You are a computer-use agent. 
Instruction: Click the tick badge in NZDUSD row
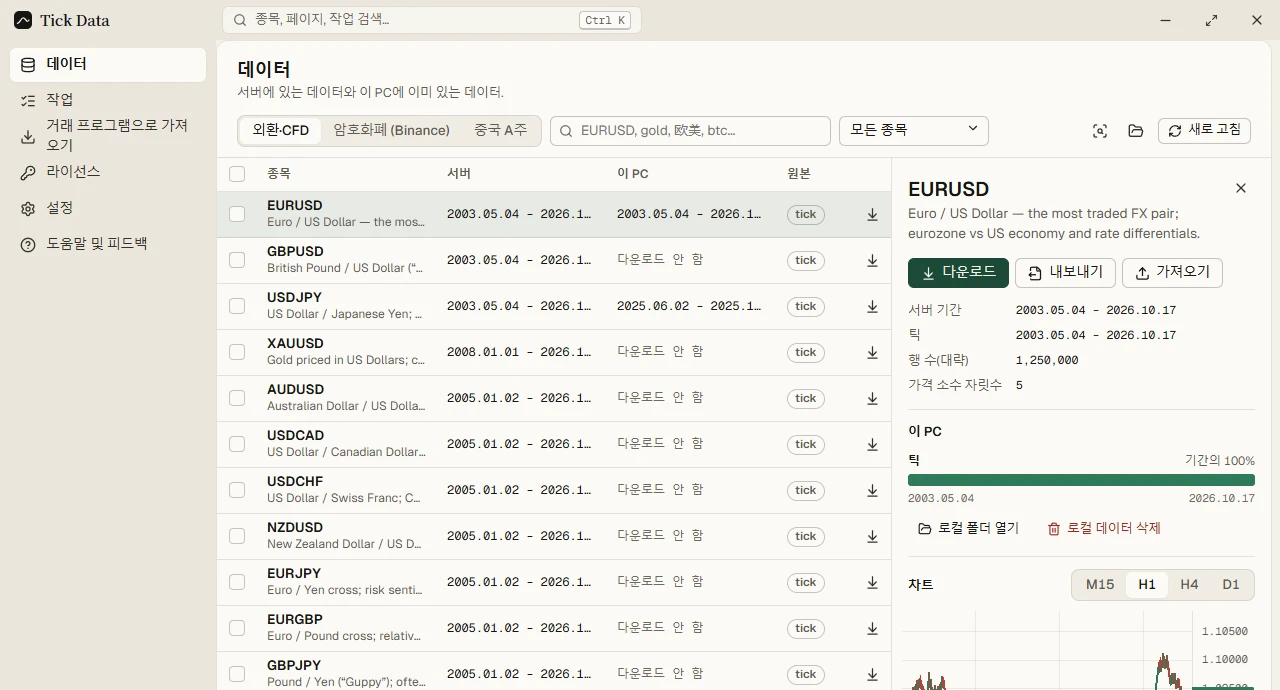tap(806, 537)
